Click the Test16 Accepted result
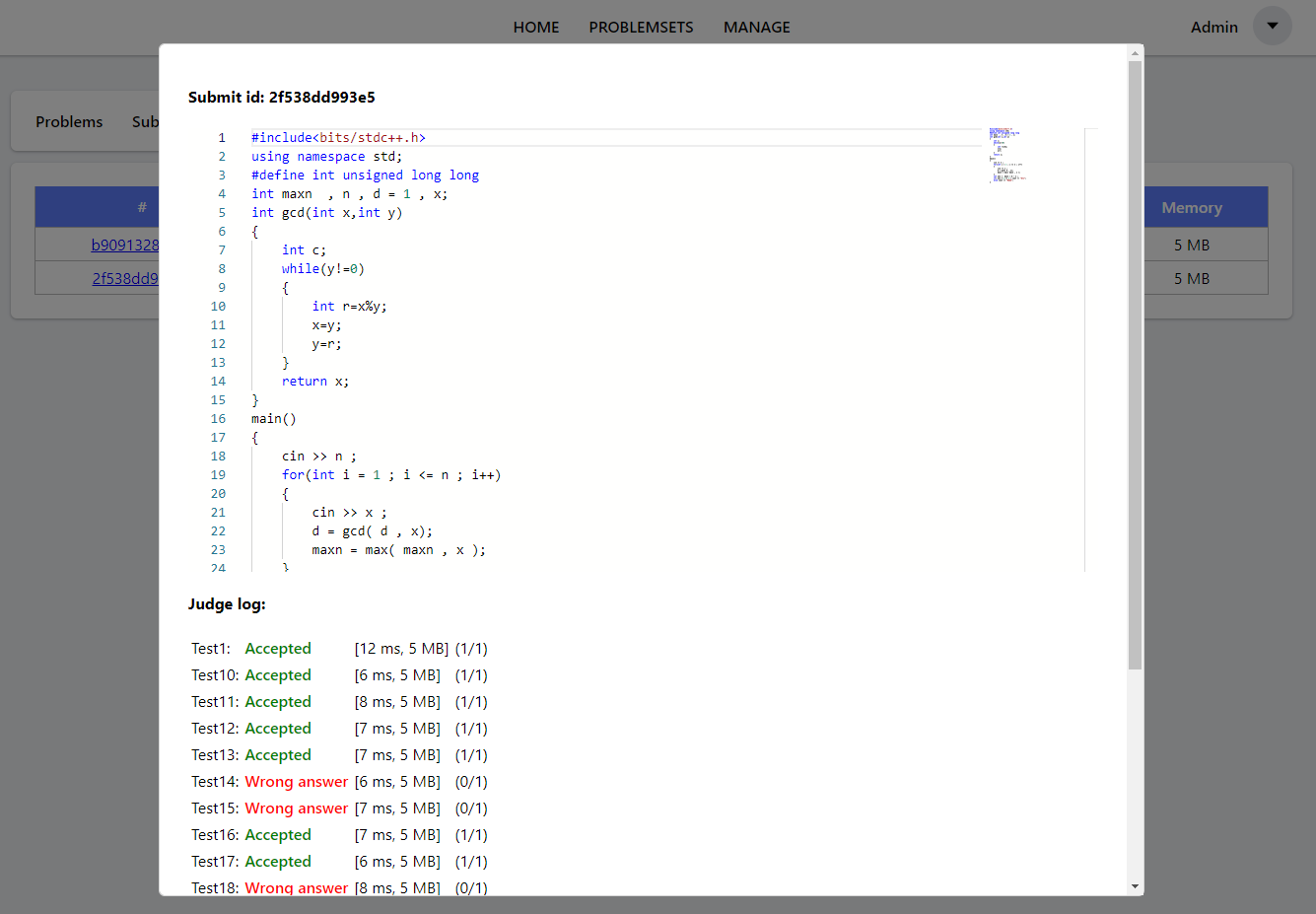 (x=278, y=835)
